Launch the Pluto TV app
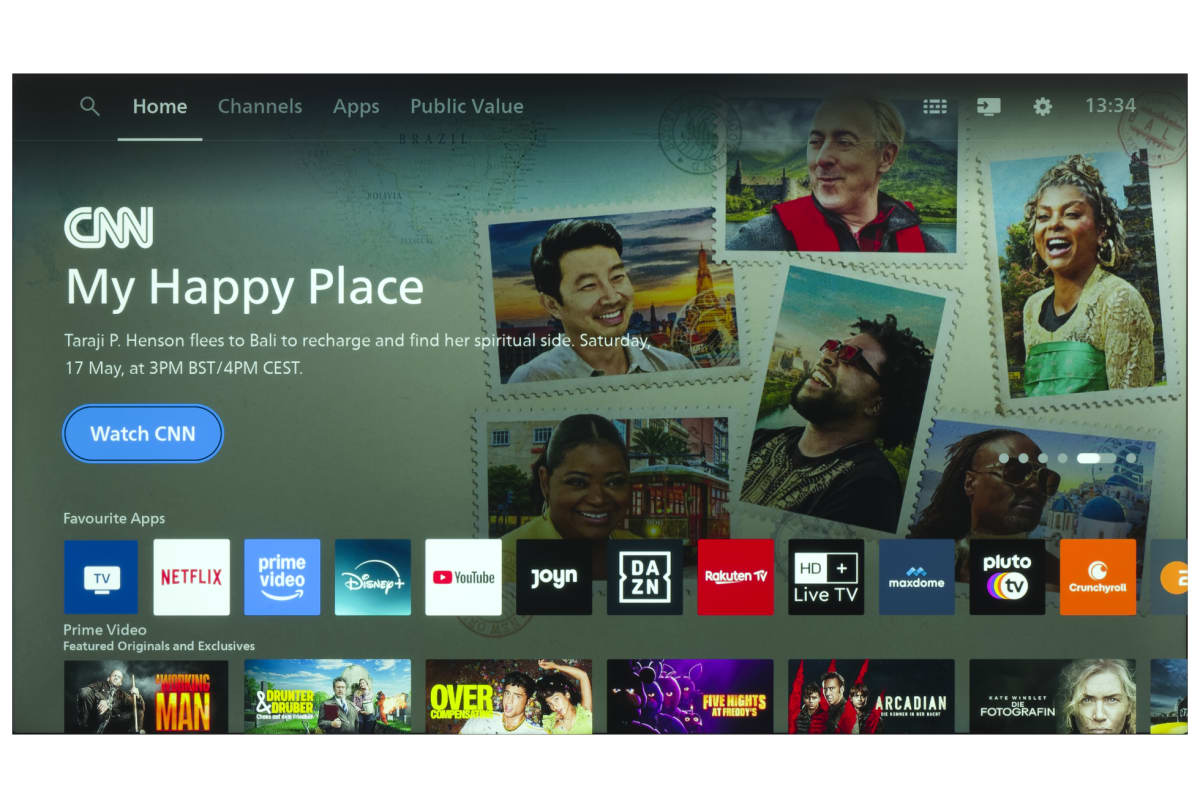 click(x=1007, y=577)
